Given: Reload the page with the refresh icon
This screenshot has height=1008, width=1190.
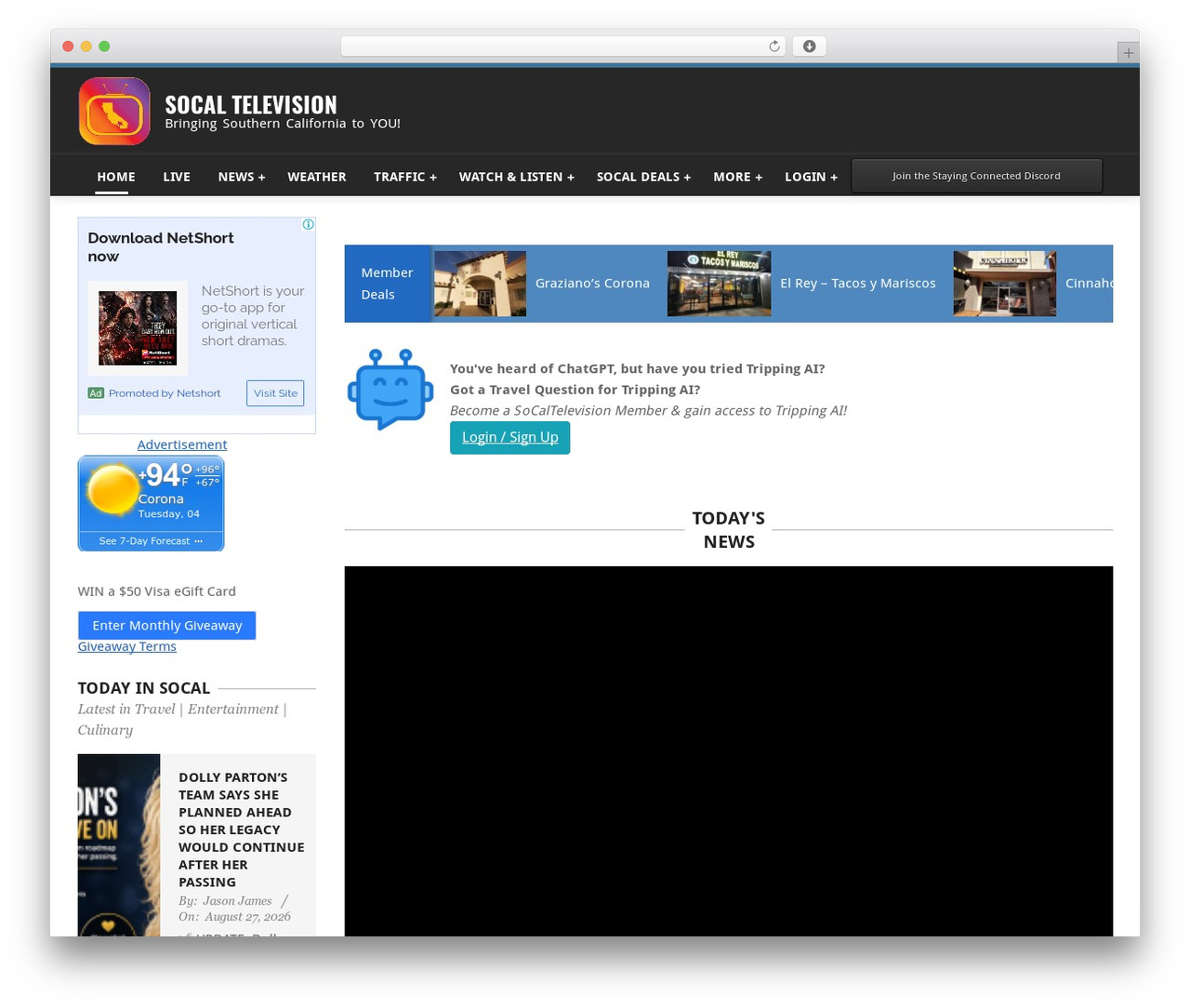Looking at the screenshot, I should click(x=773, y=46).
